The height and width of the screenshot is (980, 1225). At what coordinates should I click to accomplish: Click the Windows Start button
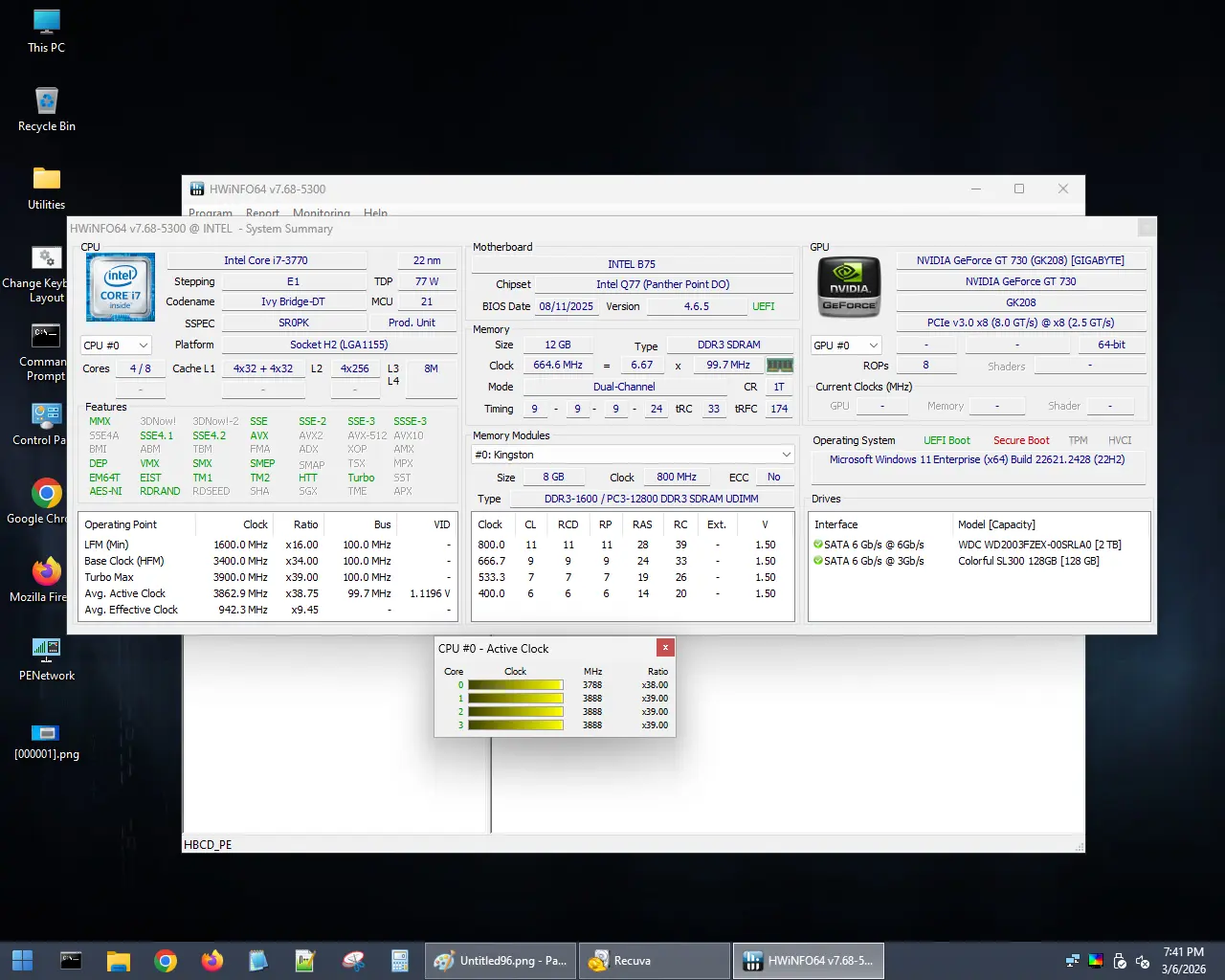tap(23, 961)
